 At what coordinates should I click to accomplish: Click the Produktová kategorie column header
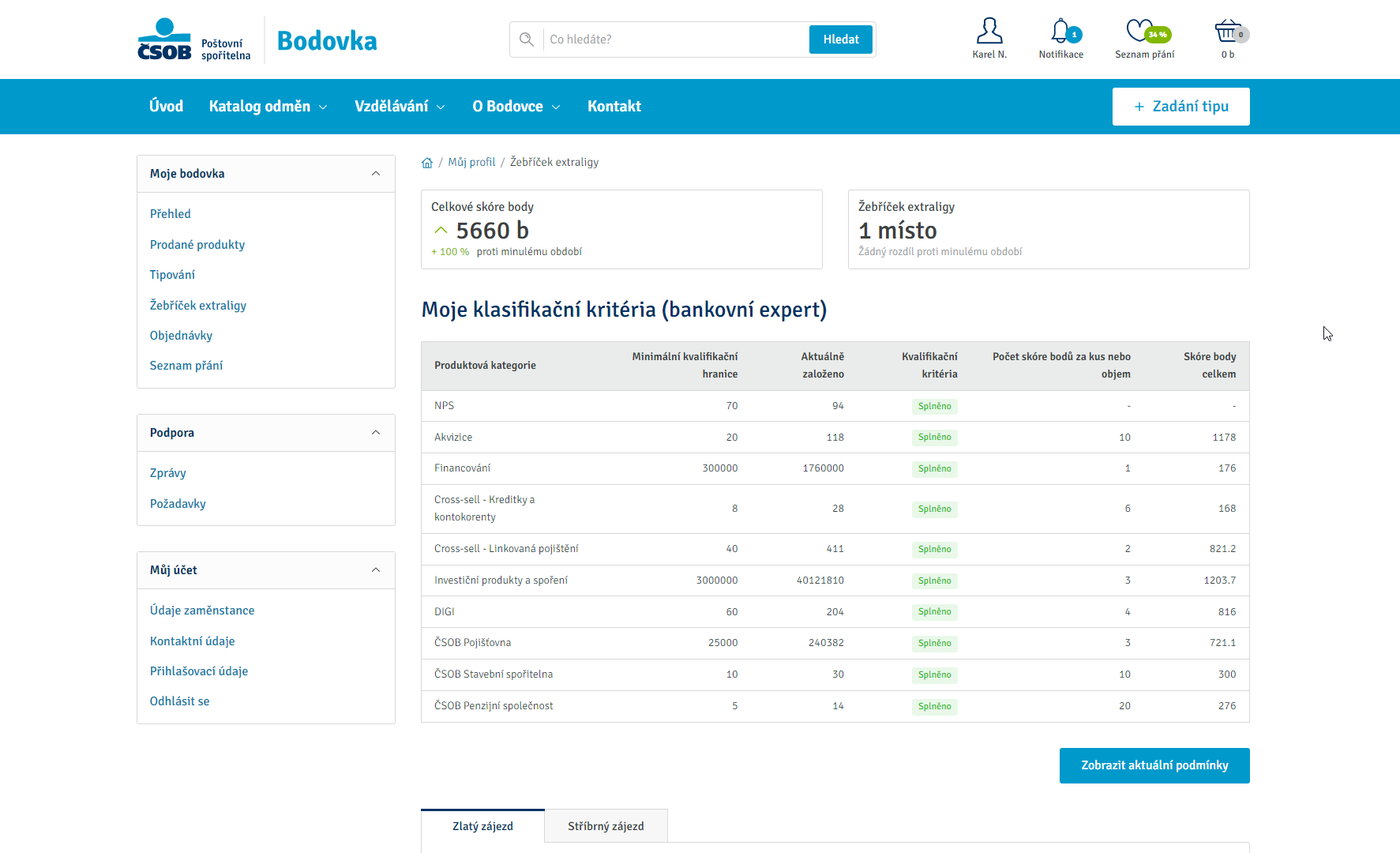485,366
